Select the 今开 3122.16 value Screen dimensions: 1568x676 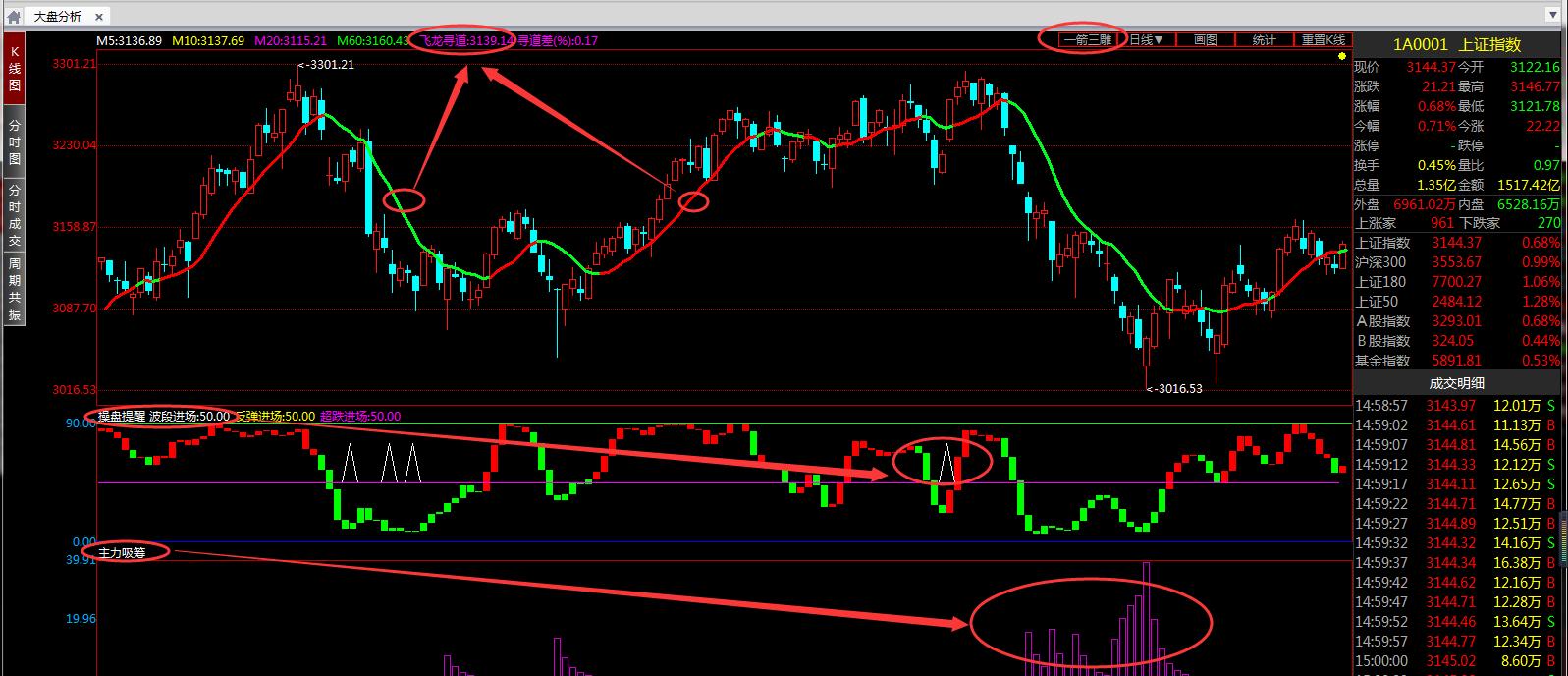[1536, 67]
